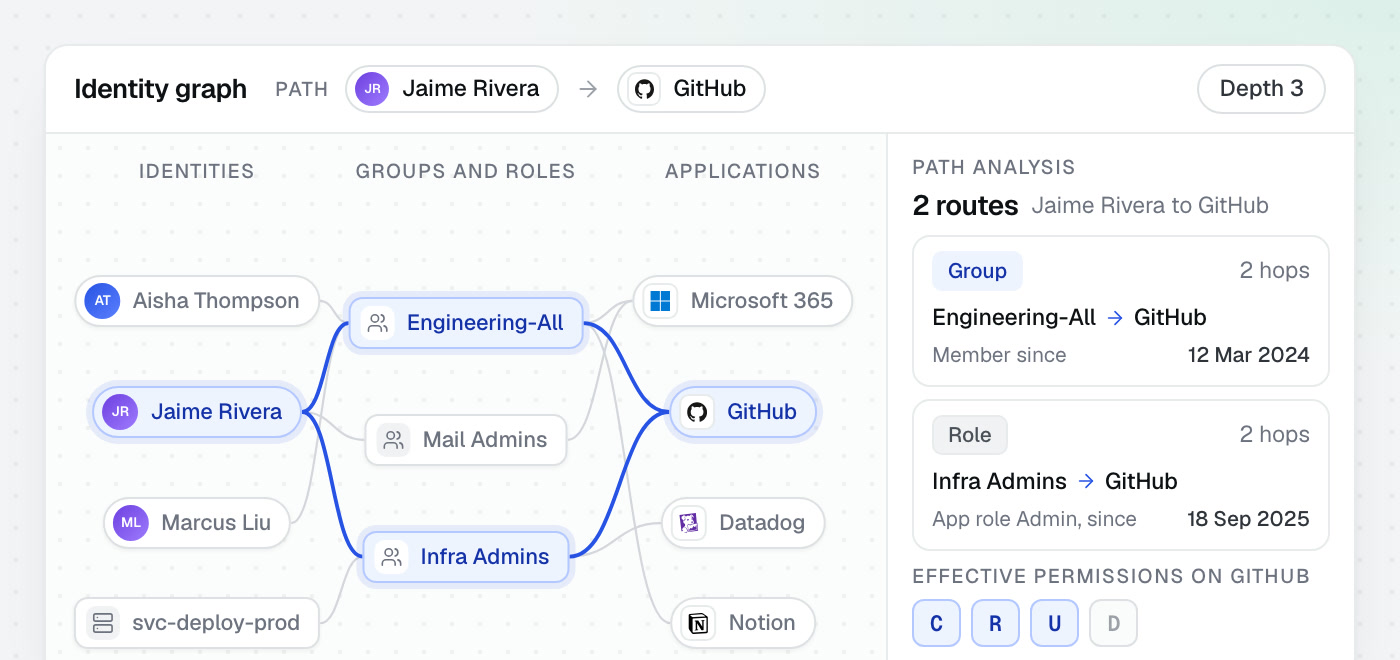Screen dimensions: 1400x660
Task: Click GitHub logo in path header
Action: tap(644, 89)
